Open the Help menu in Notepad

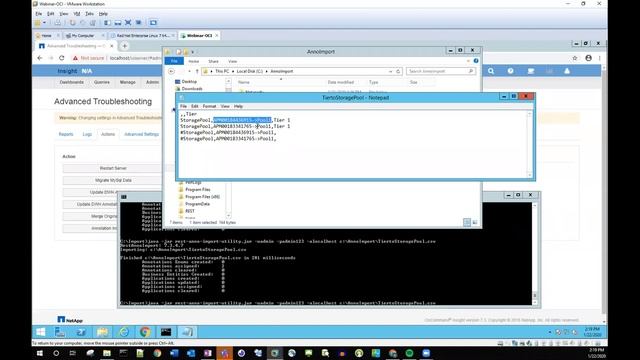(x=238, y=106)
